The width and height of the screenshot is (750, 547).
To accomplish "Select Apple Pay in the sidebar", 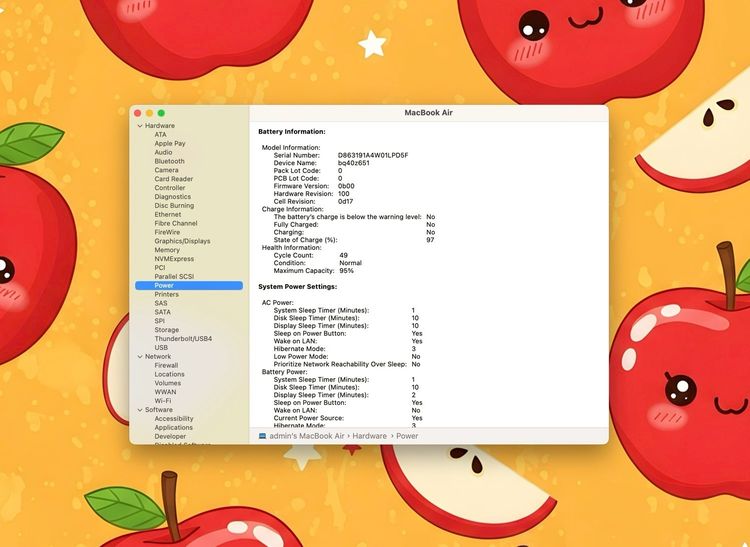I will point(170,143).
